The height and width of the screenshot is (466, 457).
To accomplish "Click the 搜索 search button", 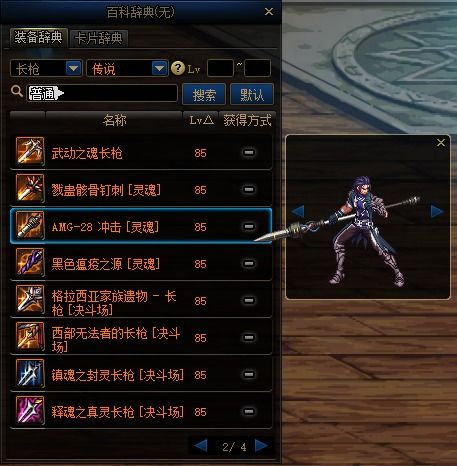I will click(x=204, y=95).
